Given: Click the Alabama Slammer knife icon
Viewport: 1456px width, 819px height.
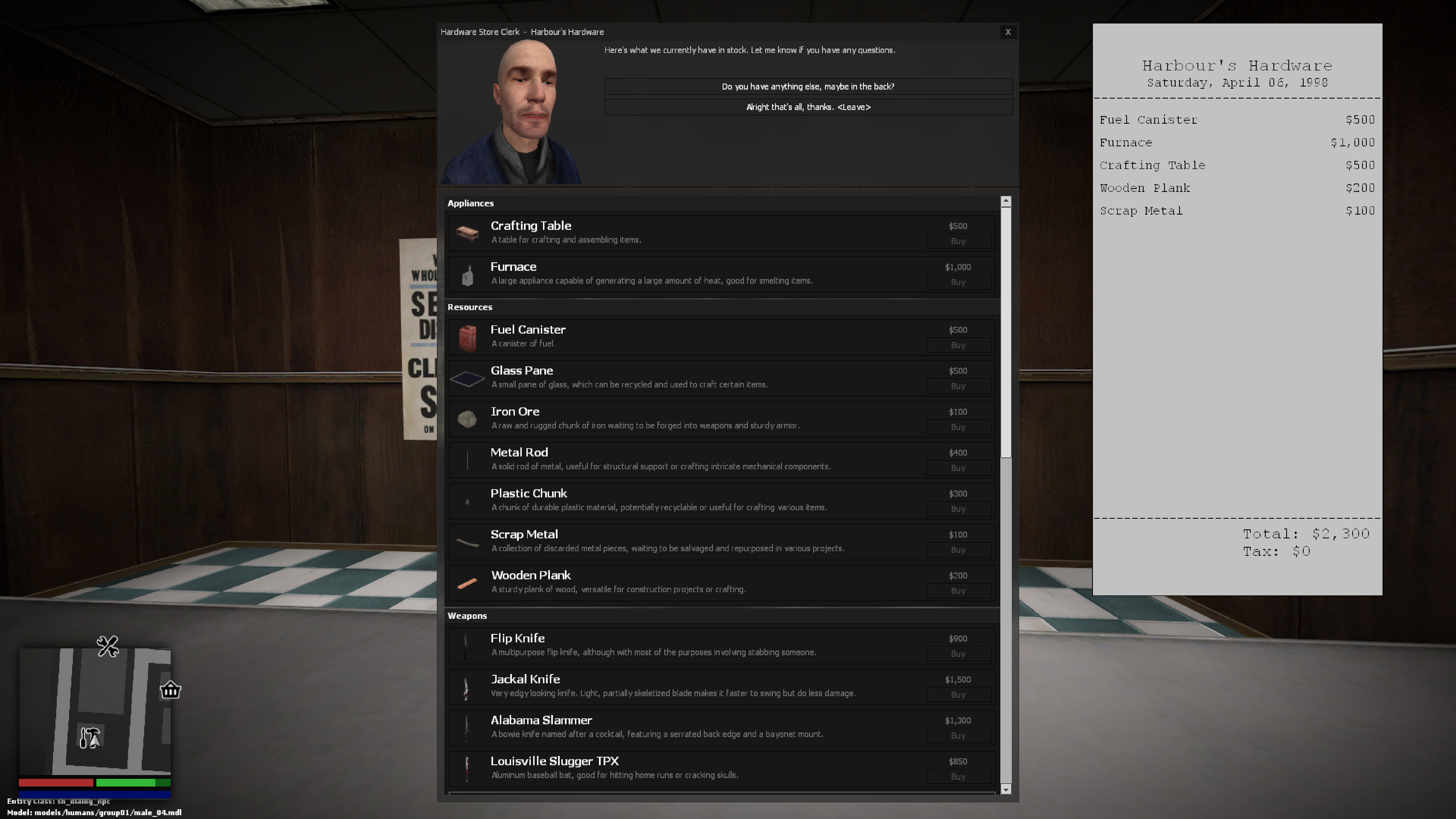Looking at the screenshot, I should pyautogui.click(x=466, y=728).
